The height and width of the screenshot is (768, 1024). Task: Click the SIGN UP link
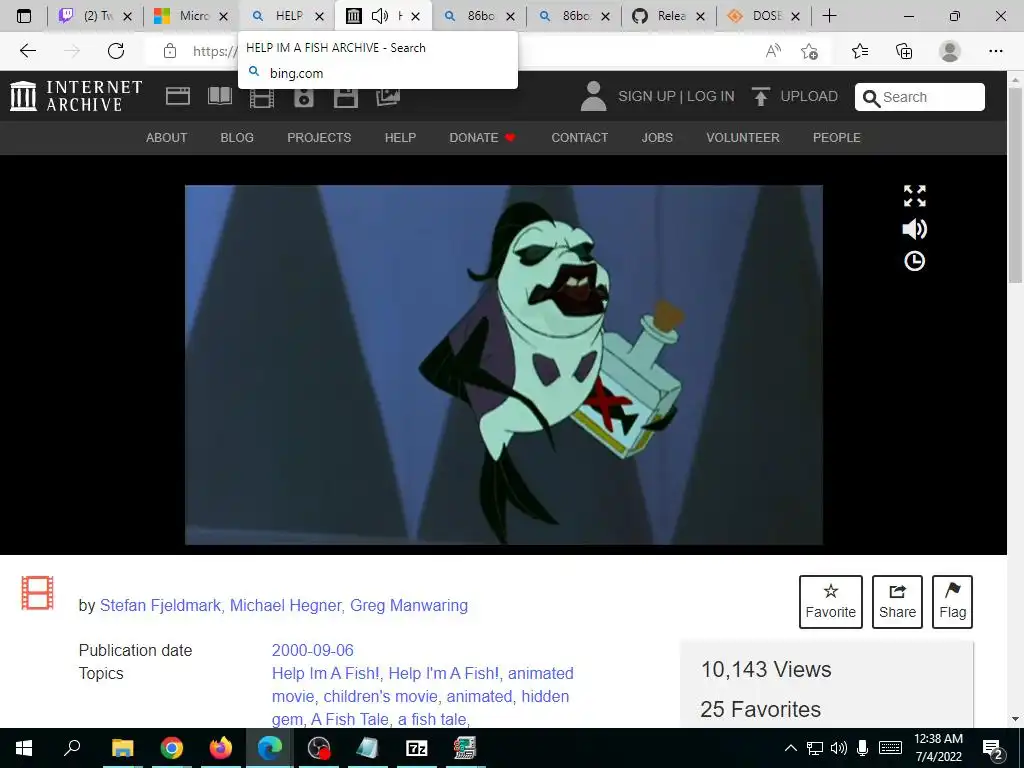(647, 97)
